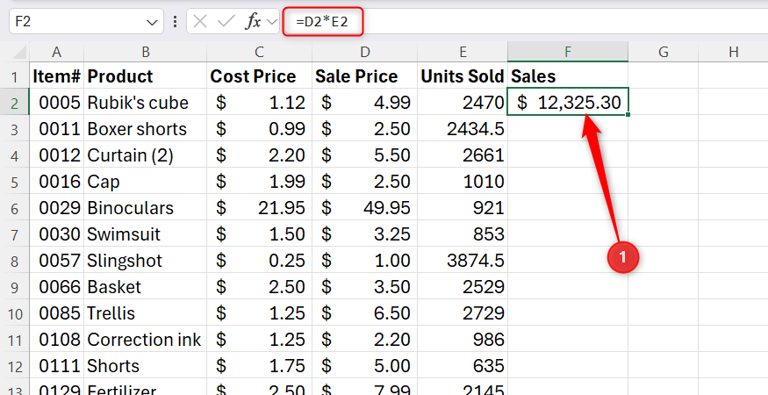Select row 10 header
768x395 pixels.
click(15, 314)
